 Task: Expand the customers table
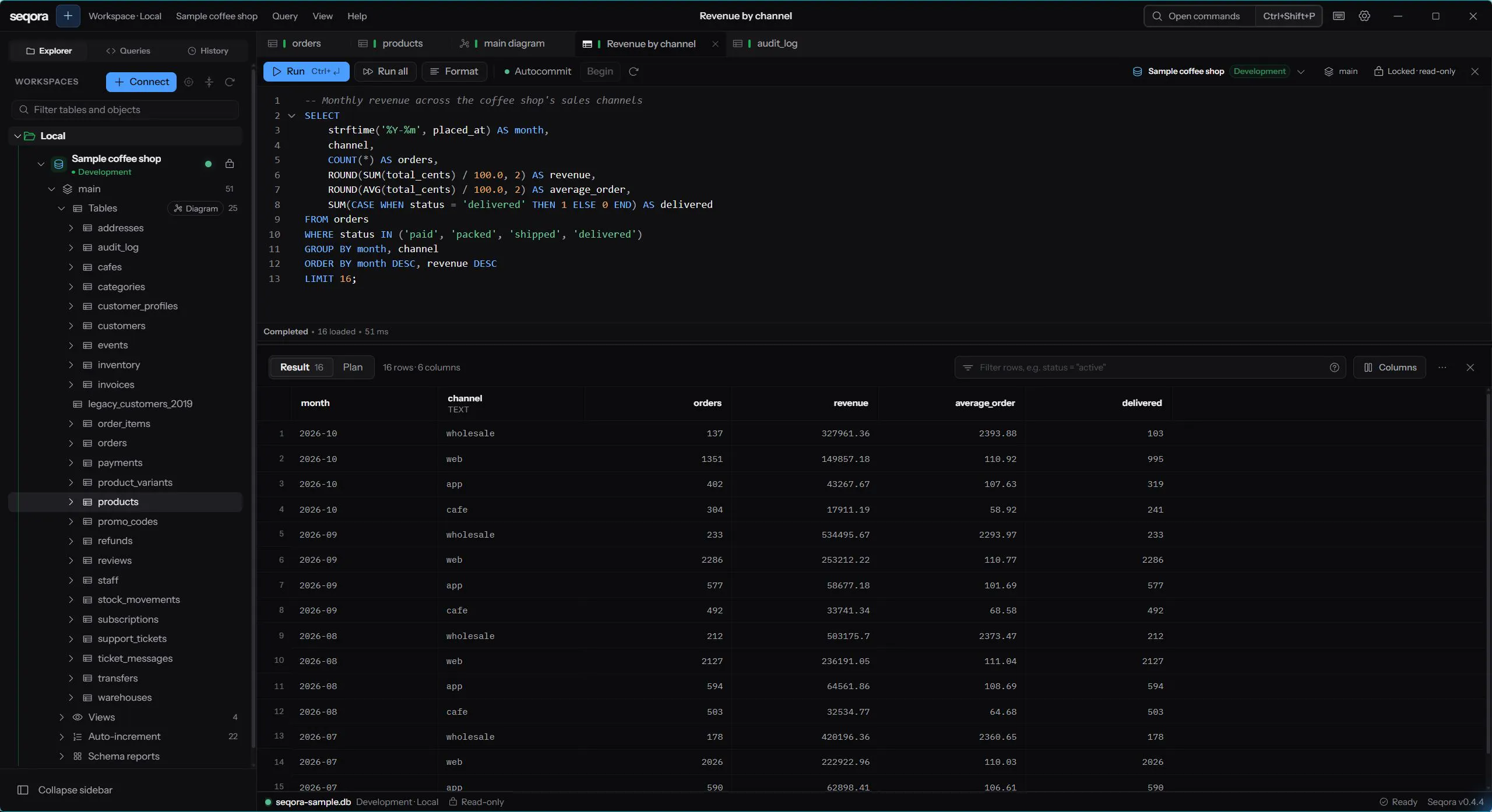pos(71,326)
